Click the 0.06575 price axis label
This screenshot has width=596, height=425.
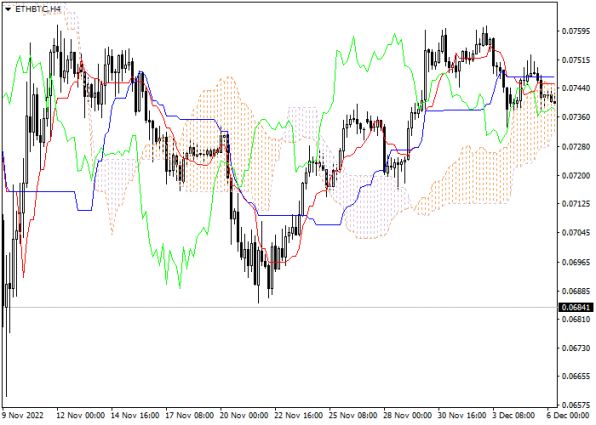click(x=576, y=404)
